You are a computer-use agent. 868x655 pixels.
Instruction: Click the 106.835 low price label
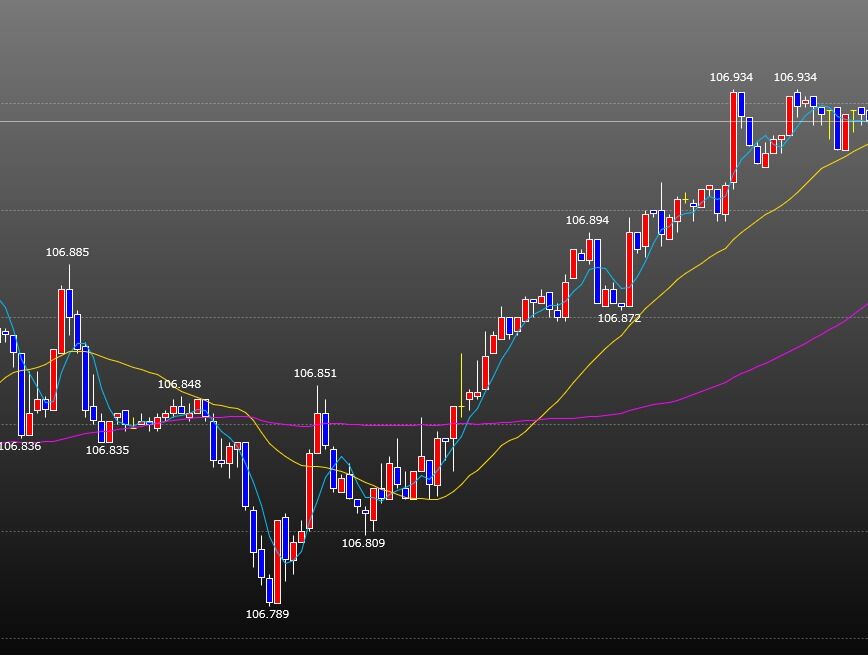pos(107,450)
